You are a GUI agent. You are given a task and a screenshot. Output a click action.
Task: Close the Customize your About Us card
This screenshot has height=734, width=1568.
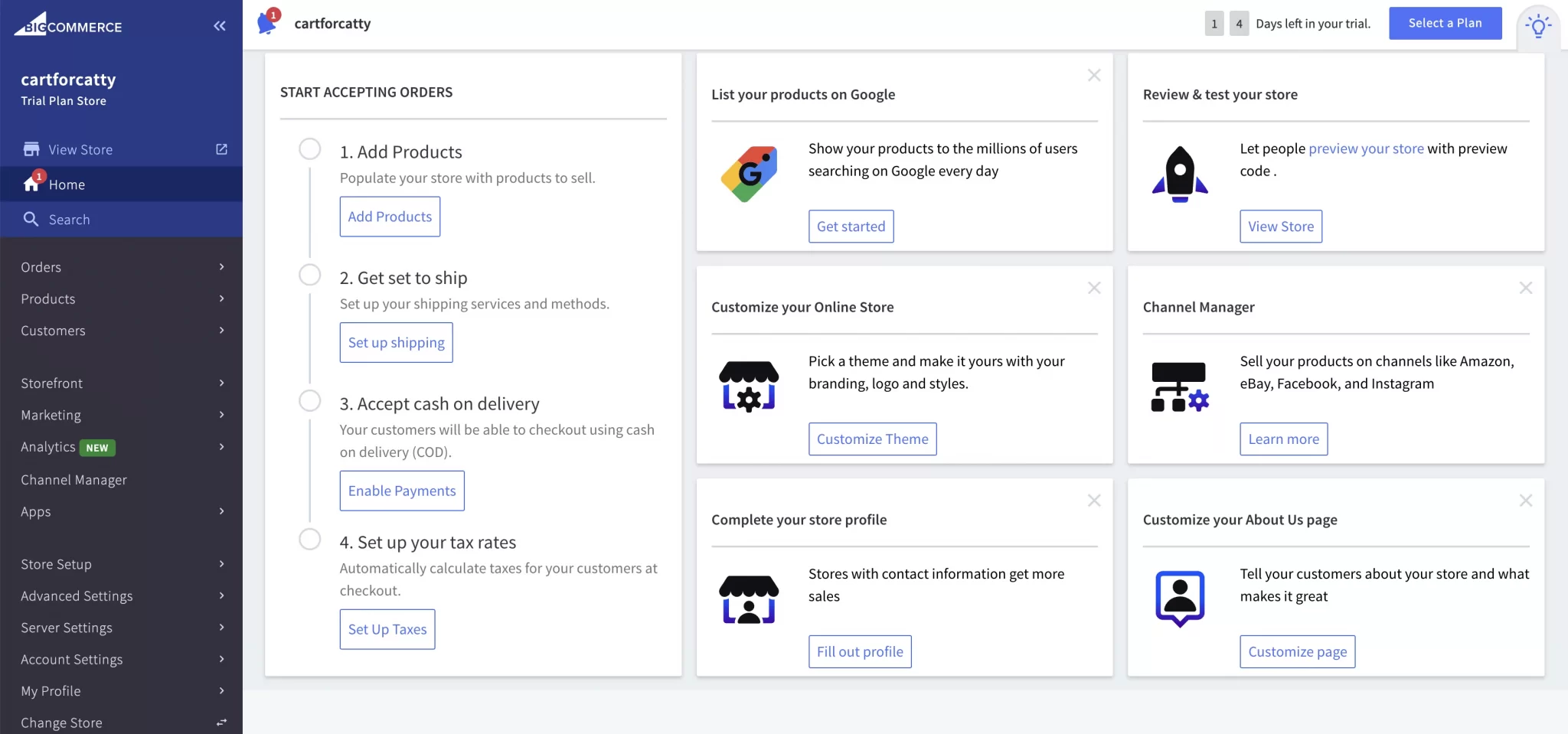tap(1525, 501)
